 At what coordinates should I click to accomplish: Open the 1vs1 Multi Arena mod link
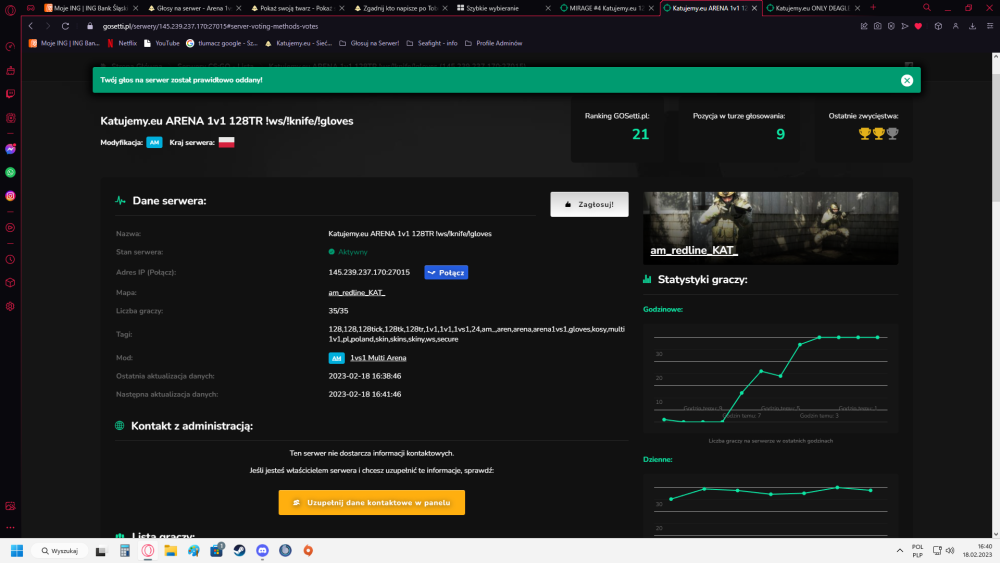378,358
